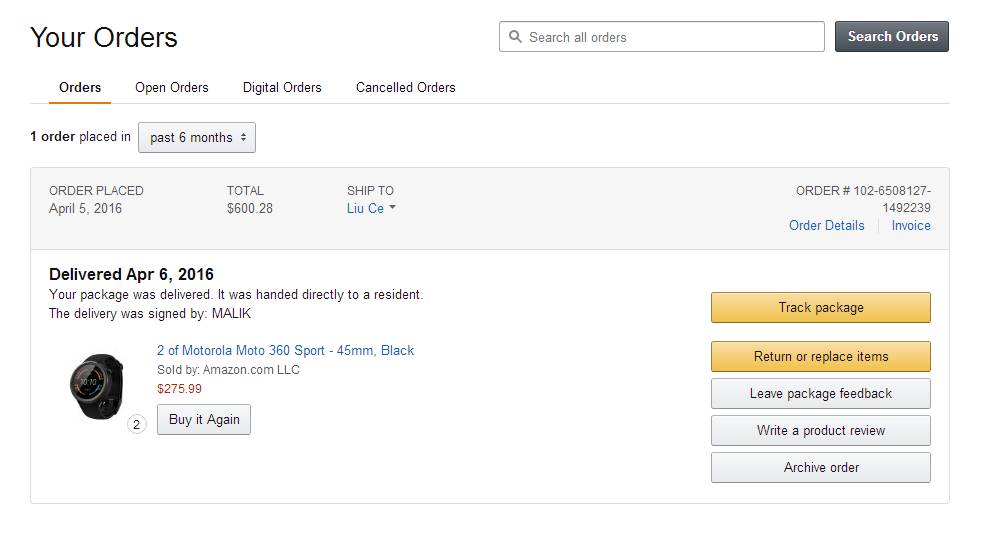Screen dimensions: 994x539
Task: Click the Track package button
Action: click(820, 308)
